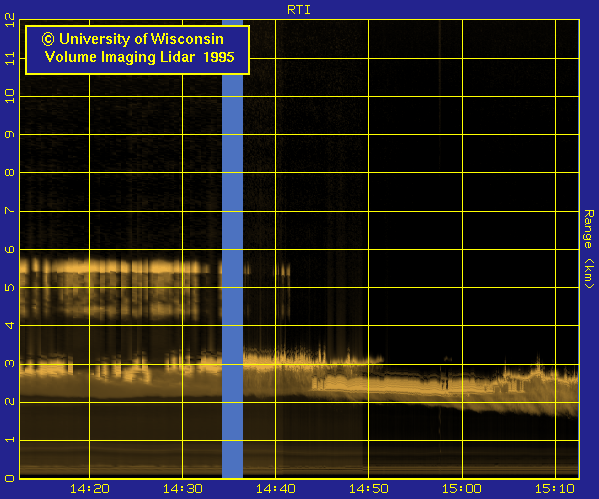This screenshot has height=499, width=599.
Task: Select the 15:00 time axis label
Action: pos(462,489)
